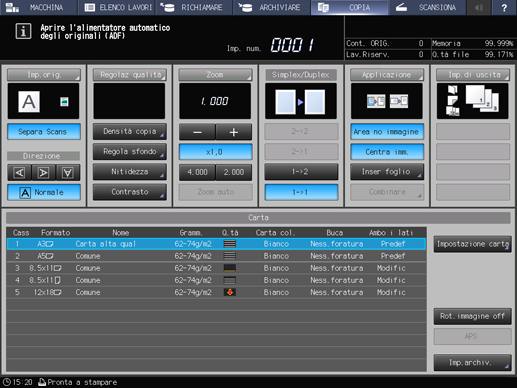Screen dimensions: 517x388
Task: Set direction to upside-down A icon
Action: pyautogui.click(x=68, y=173)
